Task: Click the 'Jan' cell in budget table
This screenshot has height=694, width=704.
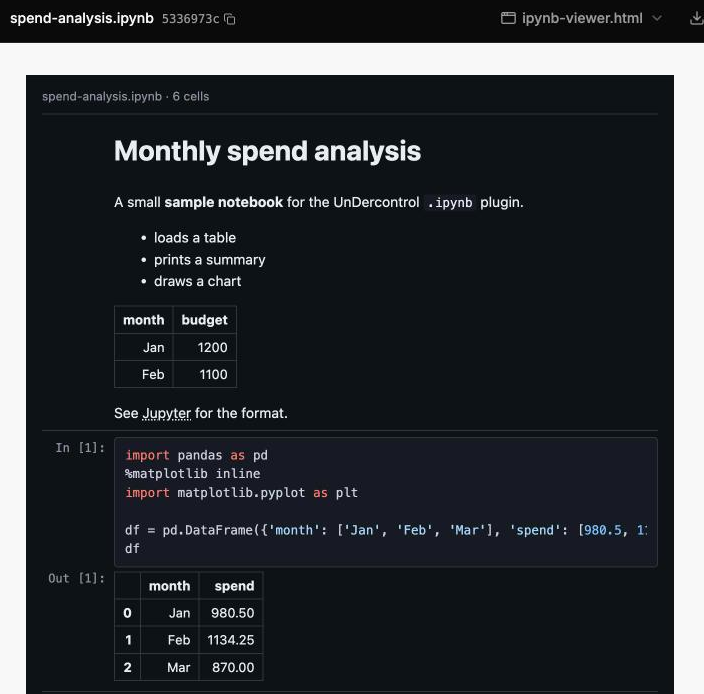Action: point(144,347)
